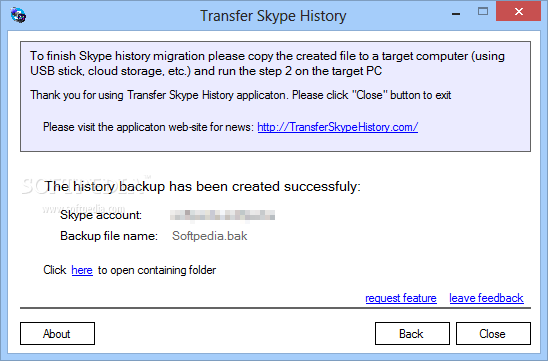Click the Thank you message line
This screenshot has height=361, width=548.
(x=240, y=95)
